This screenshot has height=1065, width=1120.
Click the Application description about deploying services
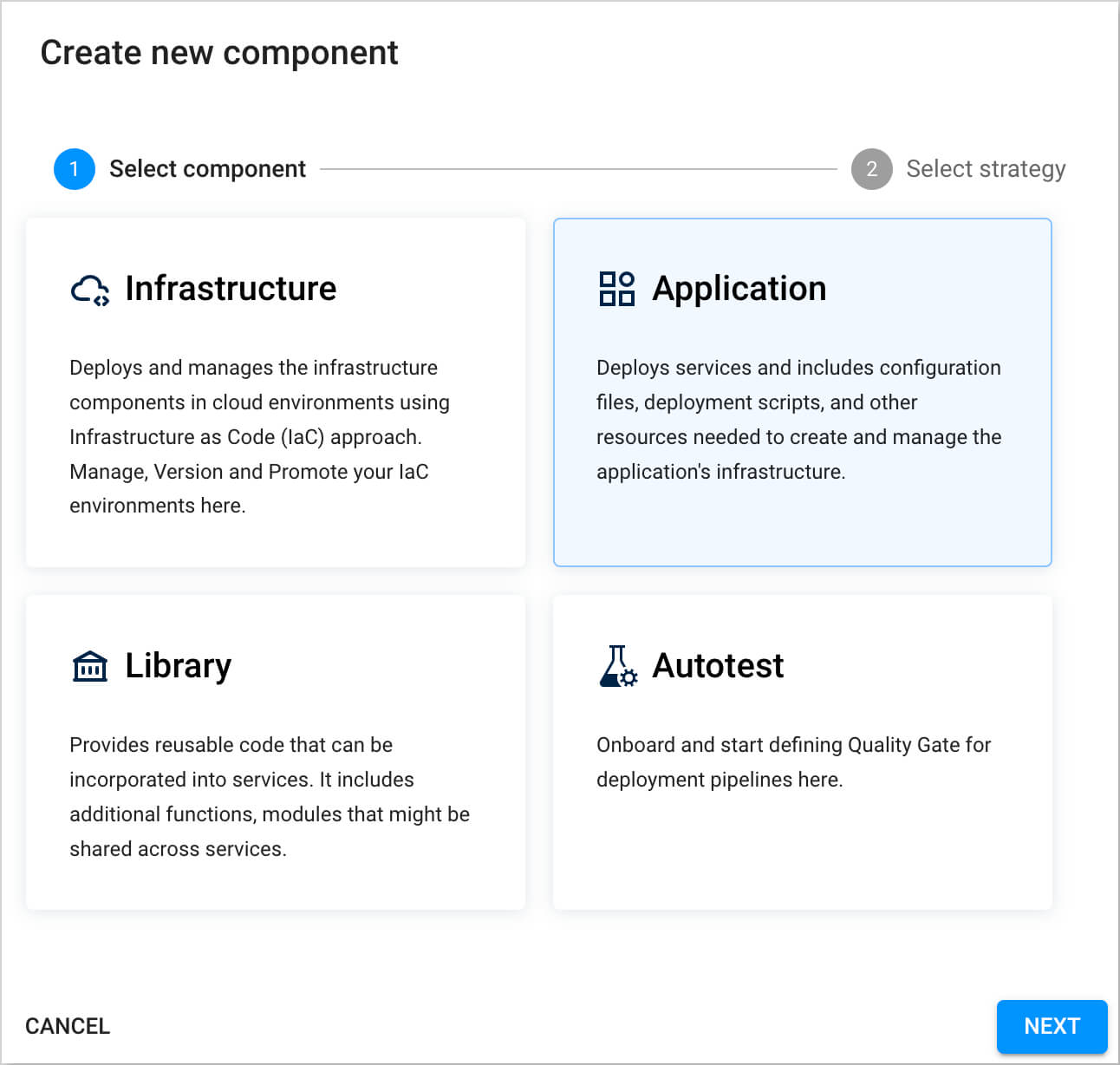798,420
